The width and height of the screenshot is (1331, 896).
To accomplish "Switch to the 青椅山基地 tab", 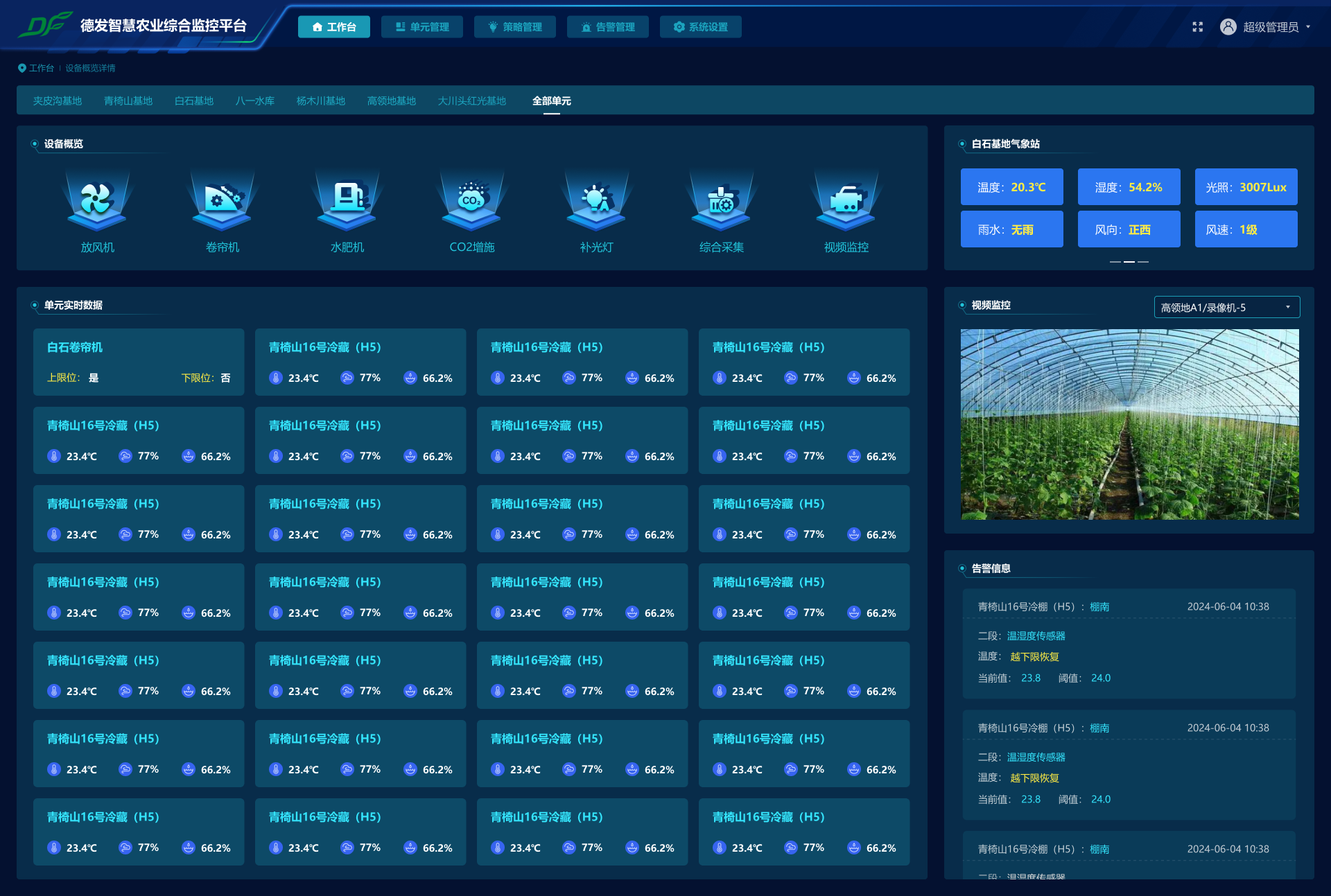I will point(128,101).
